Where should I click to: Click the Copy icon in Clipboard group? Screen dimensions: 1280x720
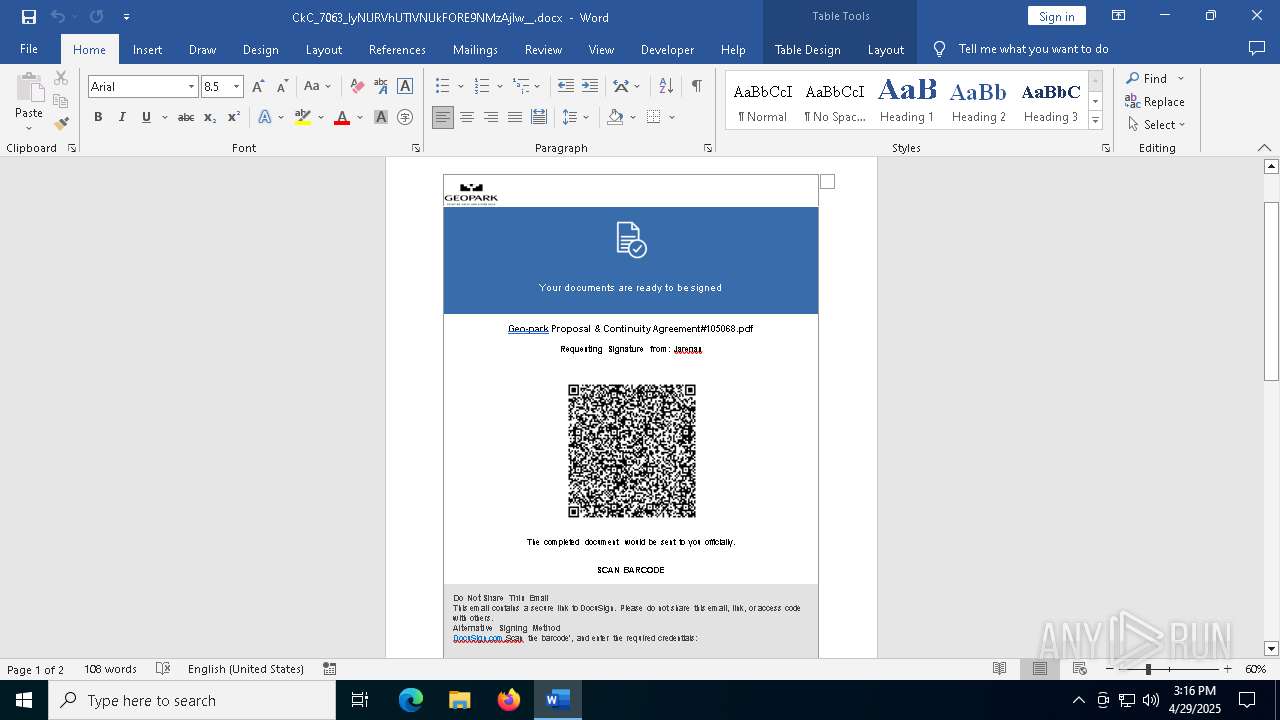[x=61, y=101]
